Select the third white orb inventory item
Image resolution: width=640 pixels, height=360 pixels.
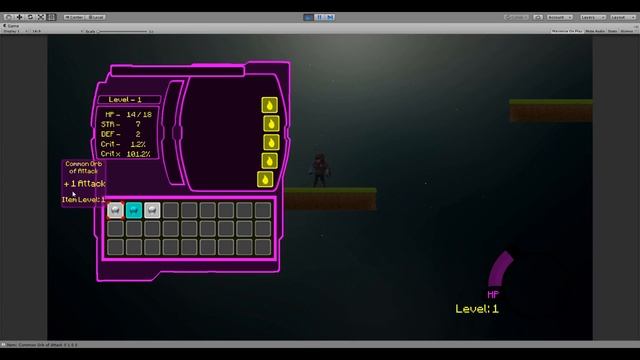(152, 210)
